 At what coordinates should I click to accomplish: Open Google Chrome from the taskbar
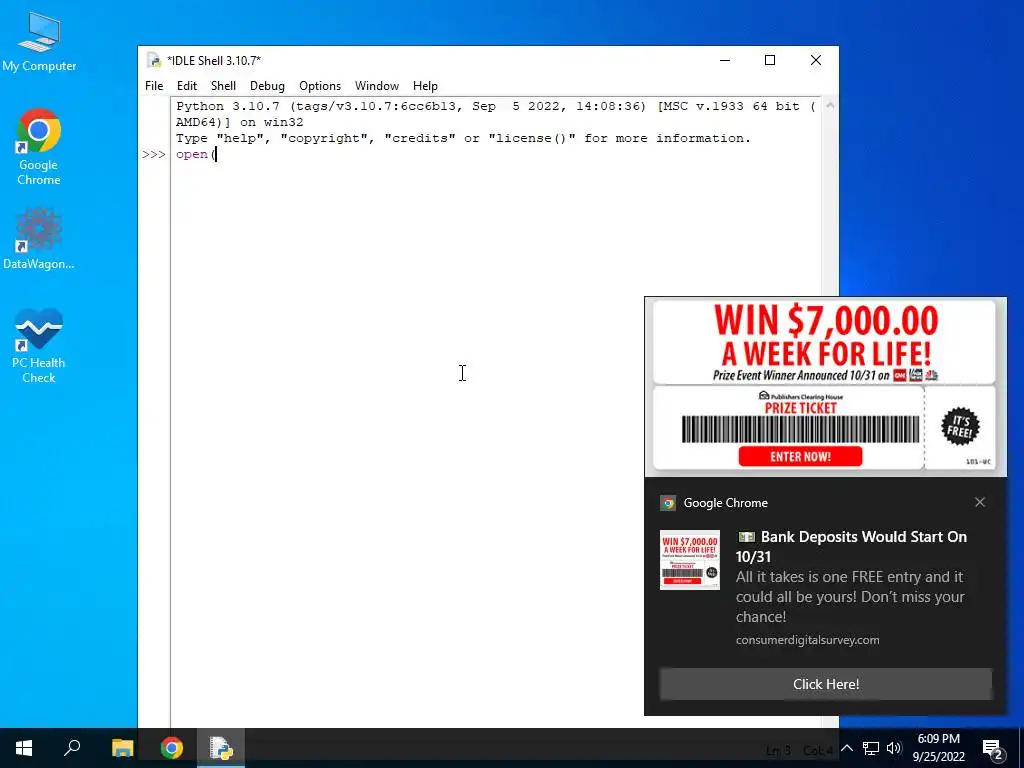click(172, 748)
